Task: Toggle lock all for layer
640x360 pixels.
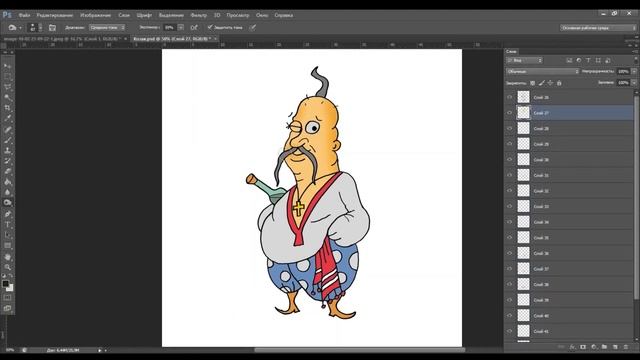Action: coord(559,83)
